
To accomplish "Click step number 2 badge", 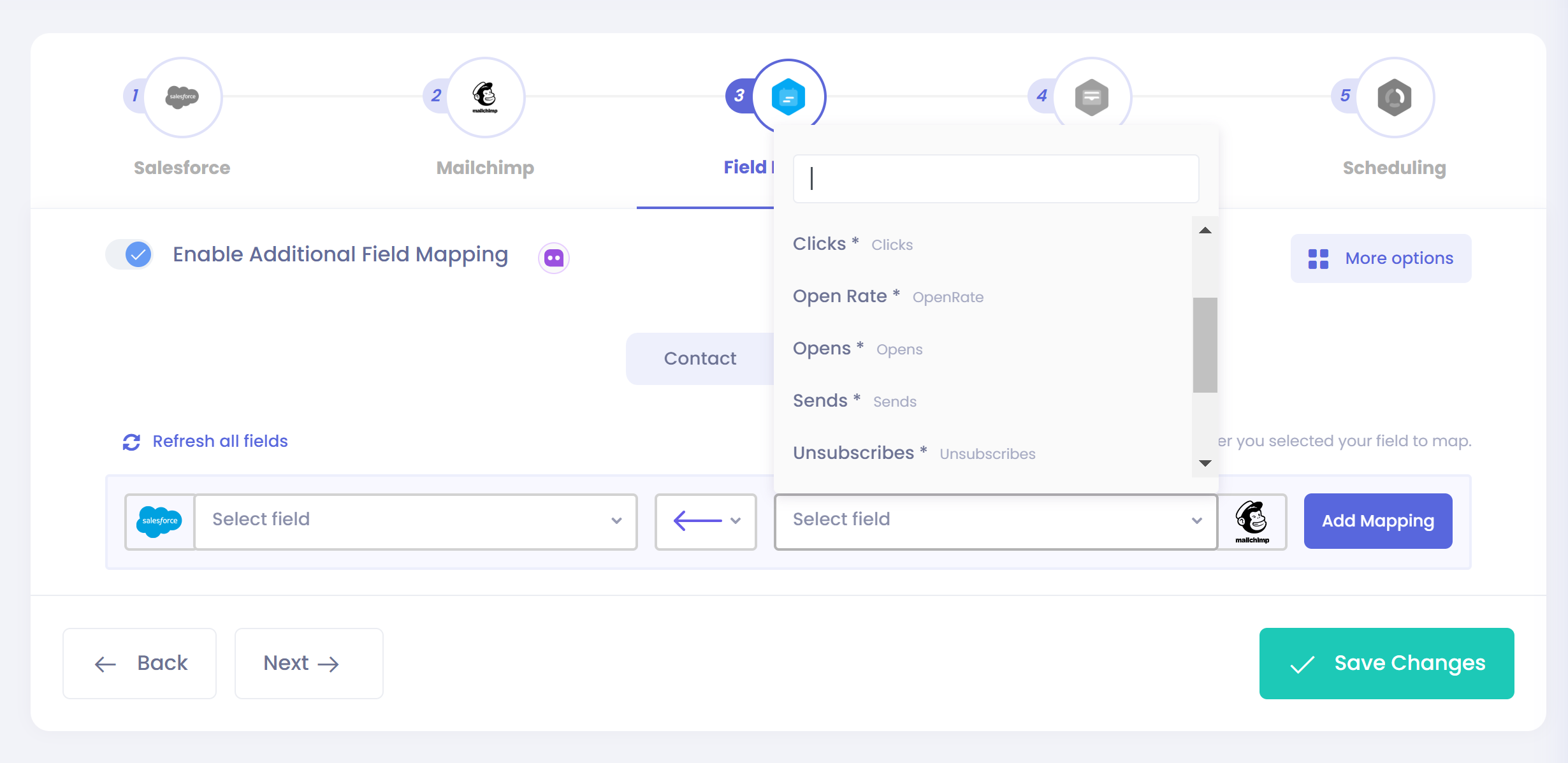I will [x=436, y=96].
